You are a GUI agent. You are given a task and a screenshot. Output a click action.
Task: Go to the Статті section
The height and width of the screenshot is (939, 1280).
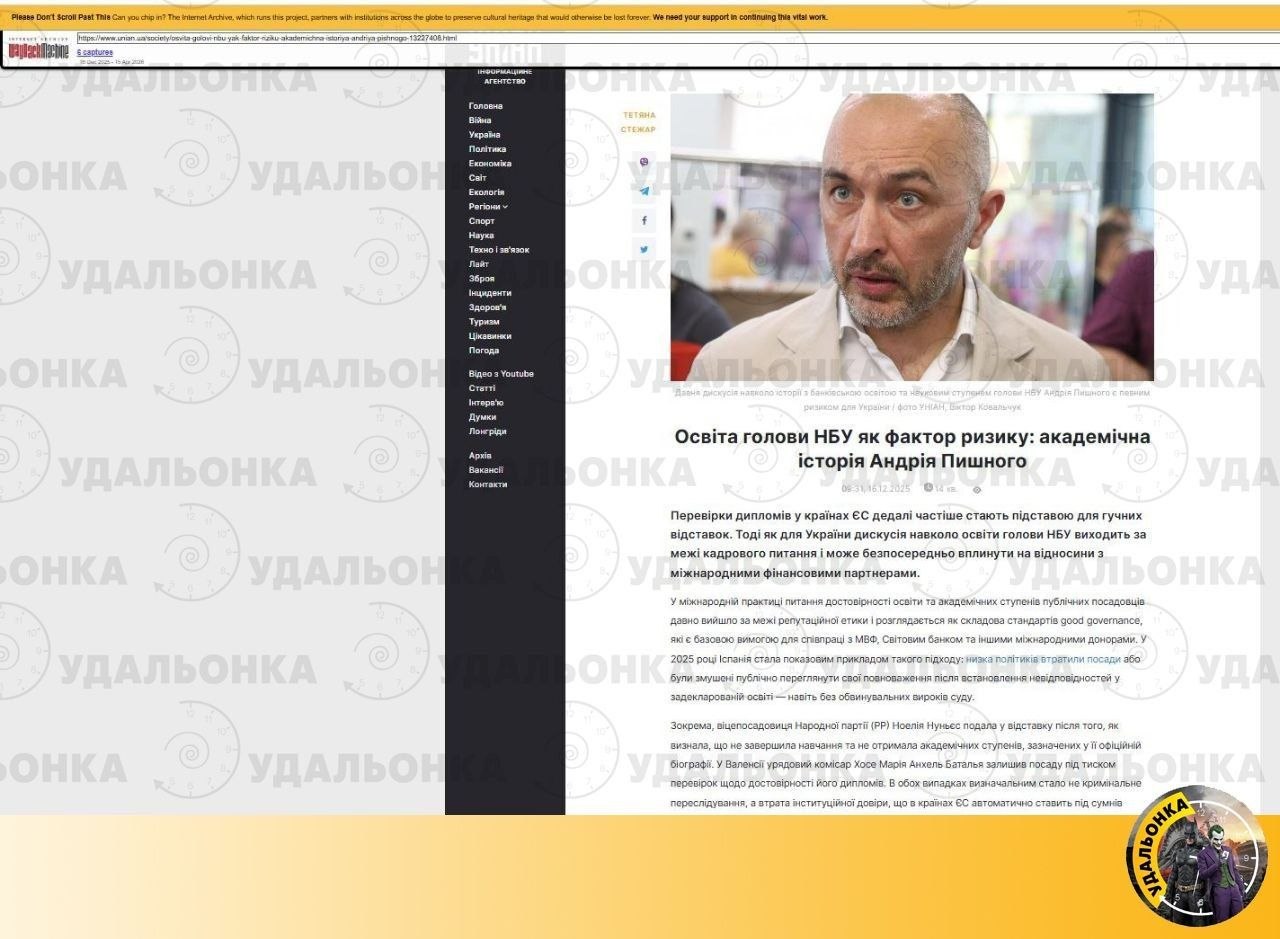pyautogui.click(x=482, y=388)
